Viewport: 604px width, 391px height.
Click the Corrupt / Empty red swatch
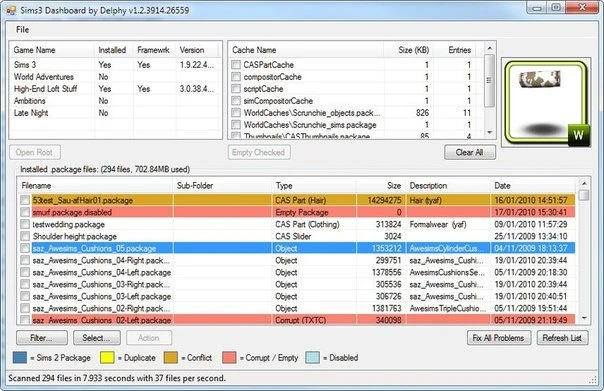[x=229, y=357]
